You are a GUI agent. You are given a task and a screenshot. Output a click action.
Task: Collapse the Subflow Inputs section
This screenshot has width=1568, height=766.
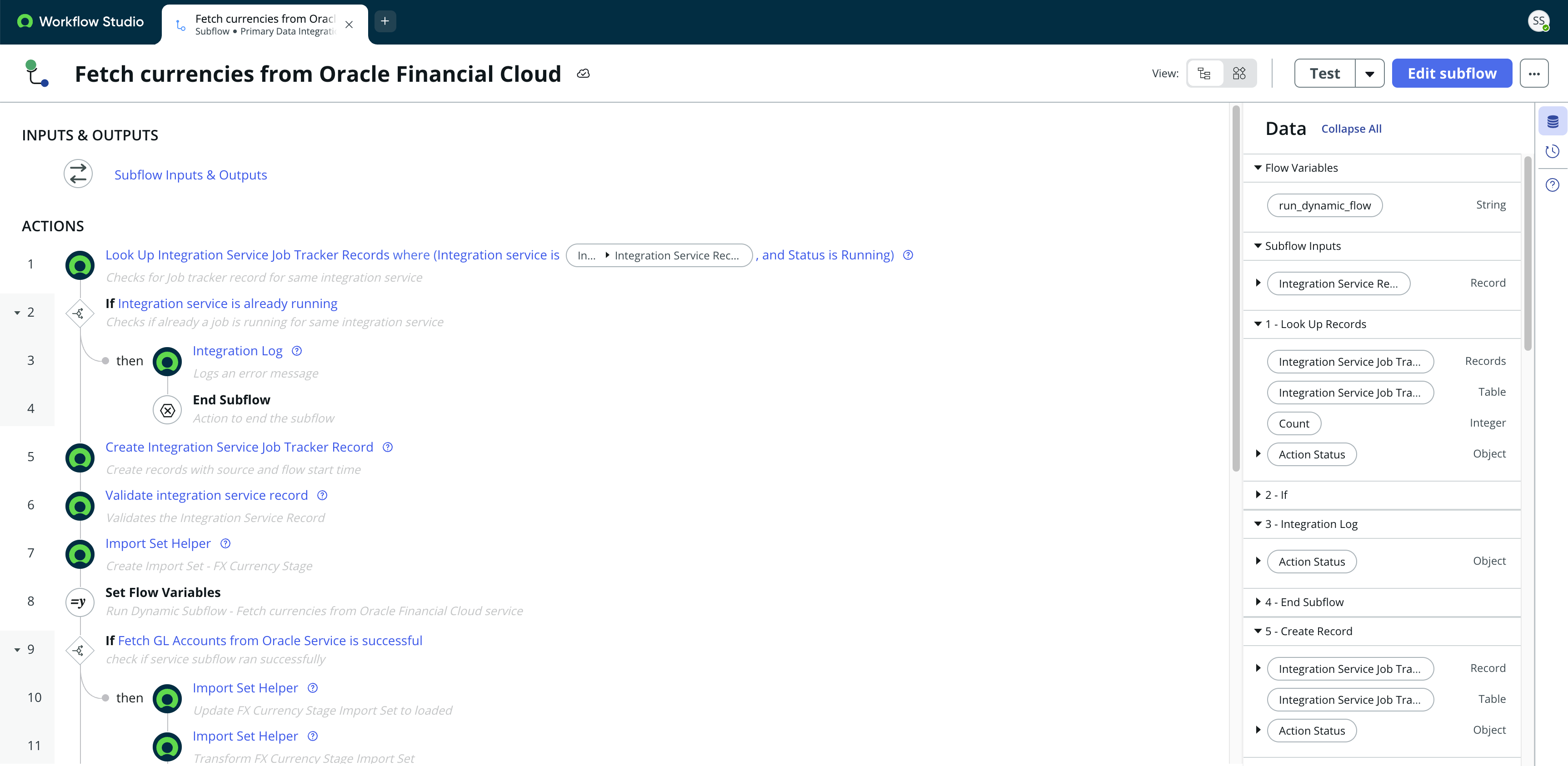1258,246
